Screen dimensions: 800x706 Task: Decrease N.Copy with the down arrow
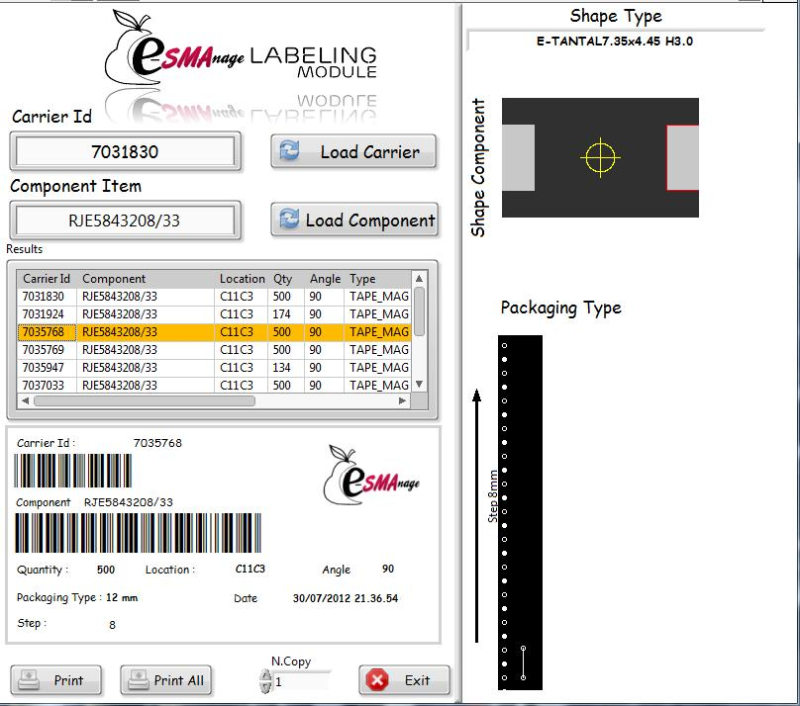tap(265, 687)
